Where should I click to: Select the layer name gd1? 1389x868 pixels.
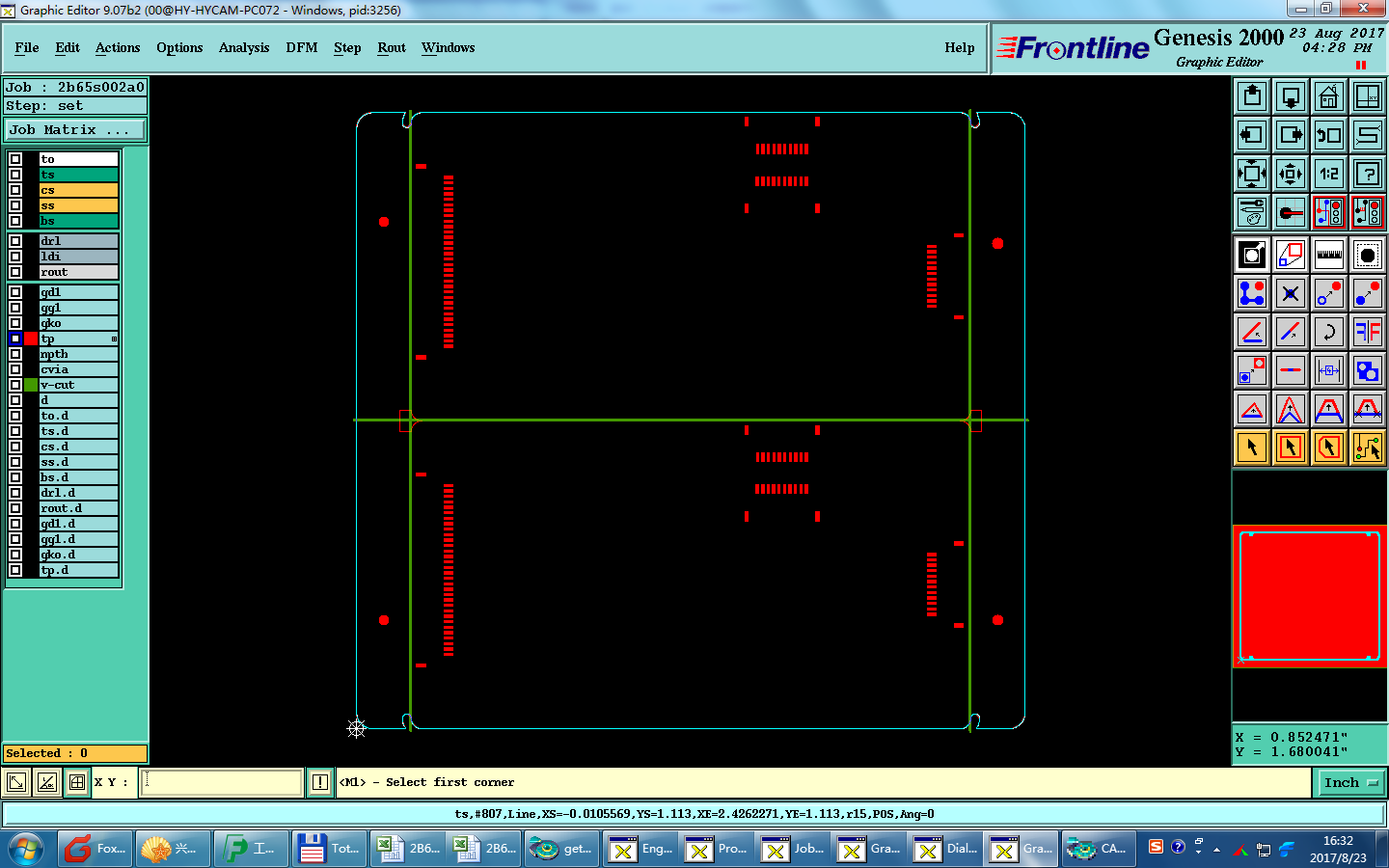79,292
